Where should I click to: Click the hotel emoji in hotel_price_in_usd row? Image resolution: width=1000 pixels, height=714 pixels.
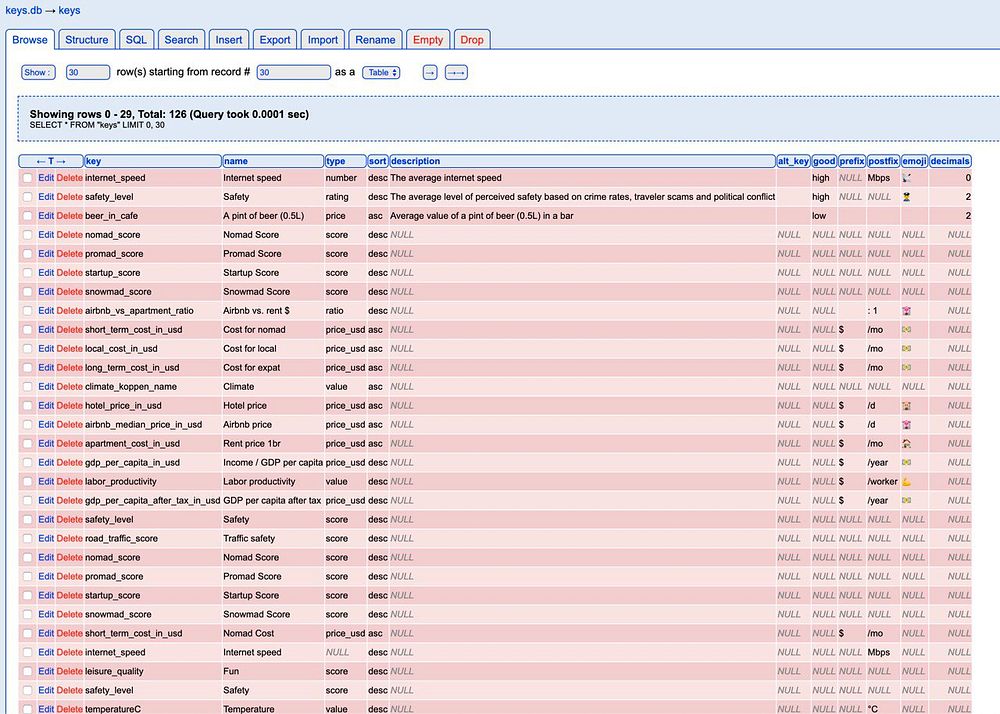point(907,406)
